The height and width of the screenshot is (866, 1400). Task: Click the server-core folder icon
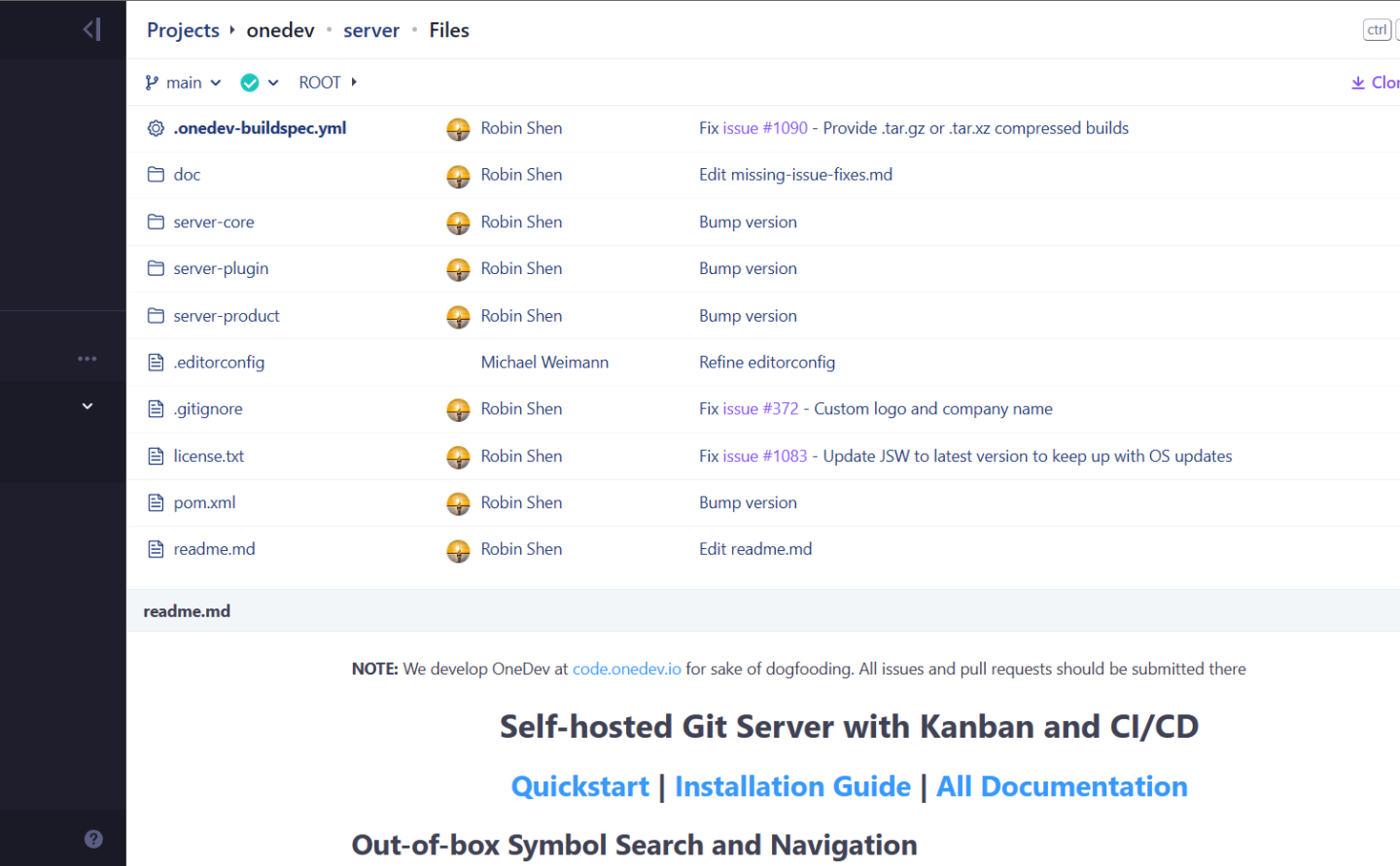pyautogui.click(x=156, y=222)
